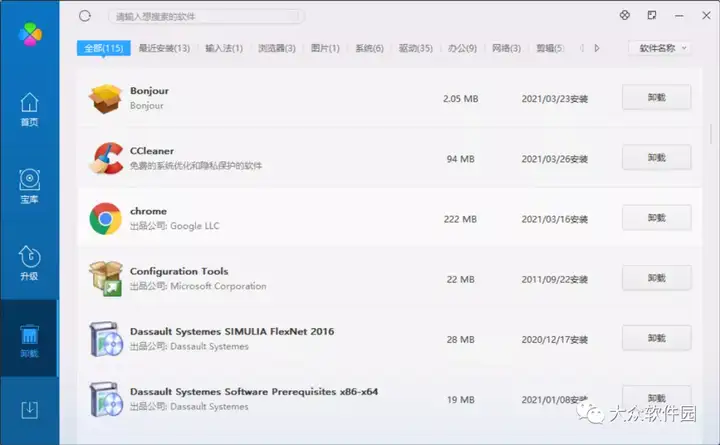Switch to the 剪辑(5) tab
The image size is (720, 445).
pyautogui.click(x=550, y=48)
